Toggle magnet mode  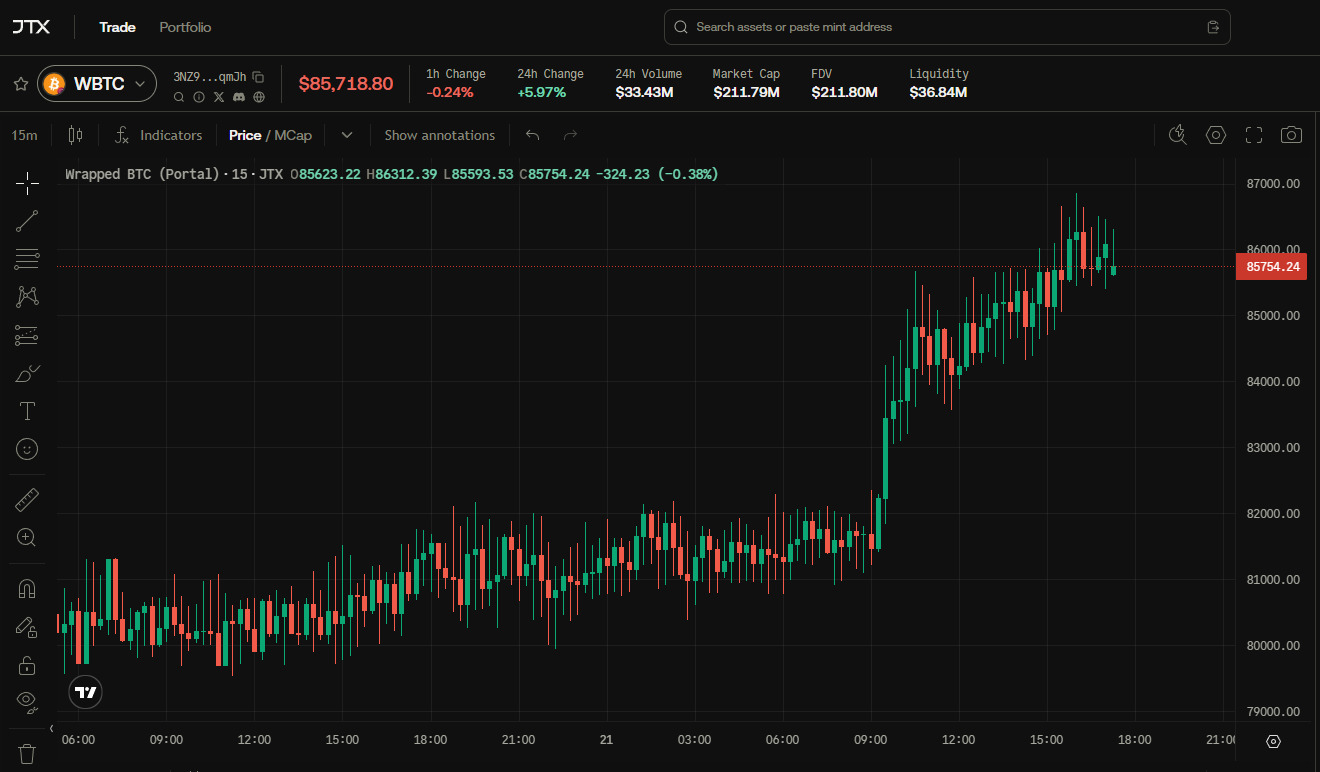(27, 589)
